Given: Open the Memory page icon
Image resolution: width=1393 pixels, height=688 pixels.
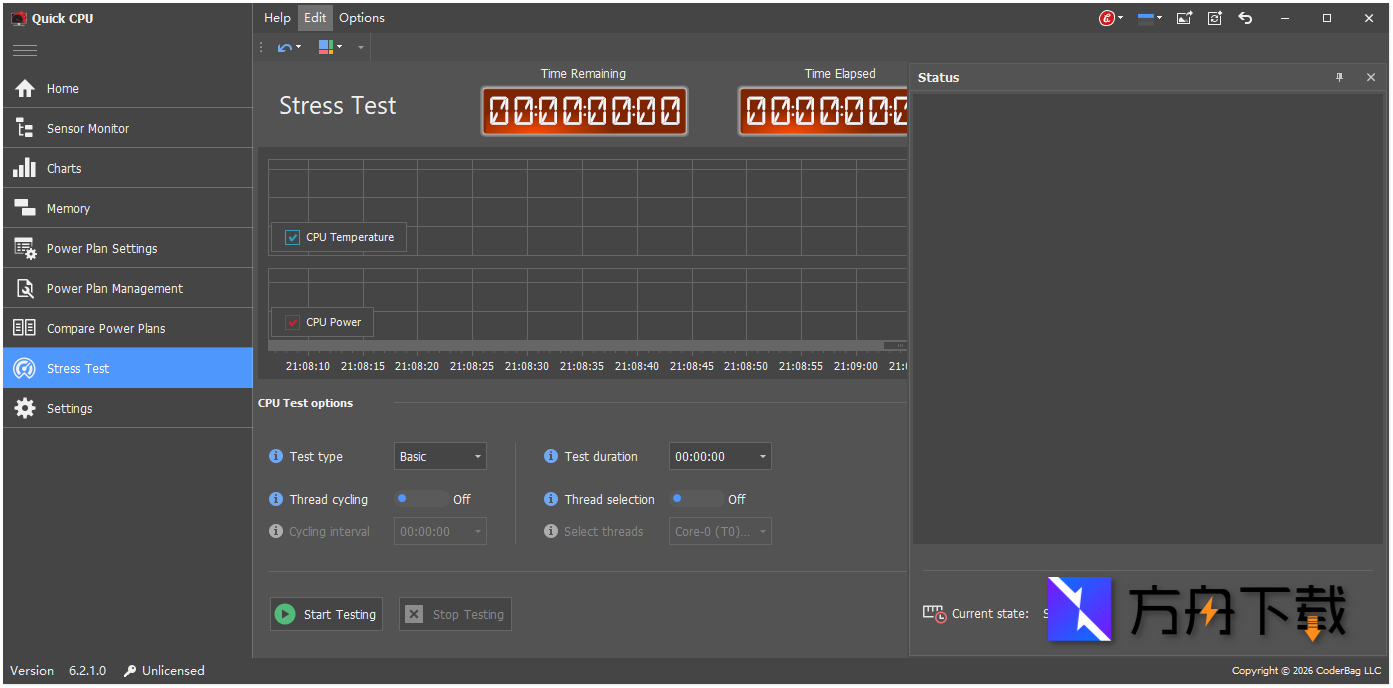Looking at the screenshot, I should click(25, 208).
